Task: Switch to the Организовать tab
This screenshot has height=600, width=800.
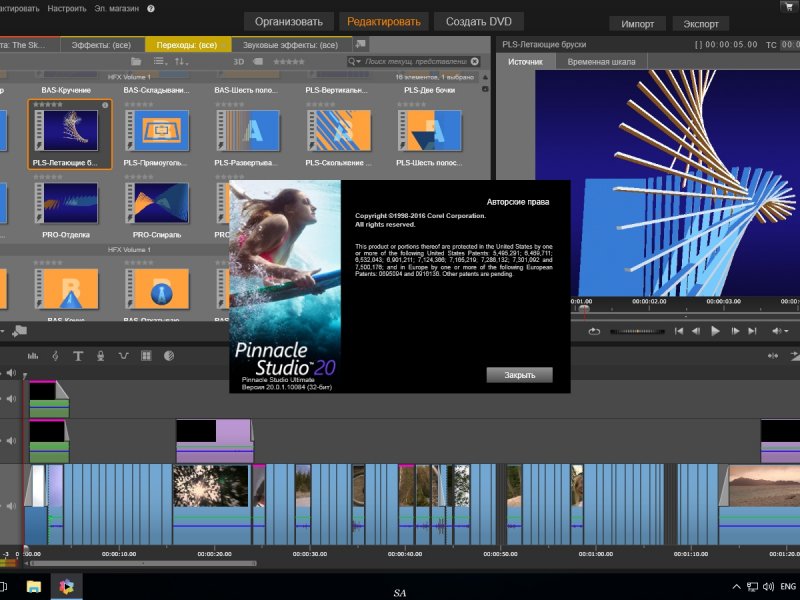Action: point(289,22)
